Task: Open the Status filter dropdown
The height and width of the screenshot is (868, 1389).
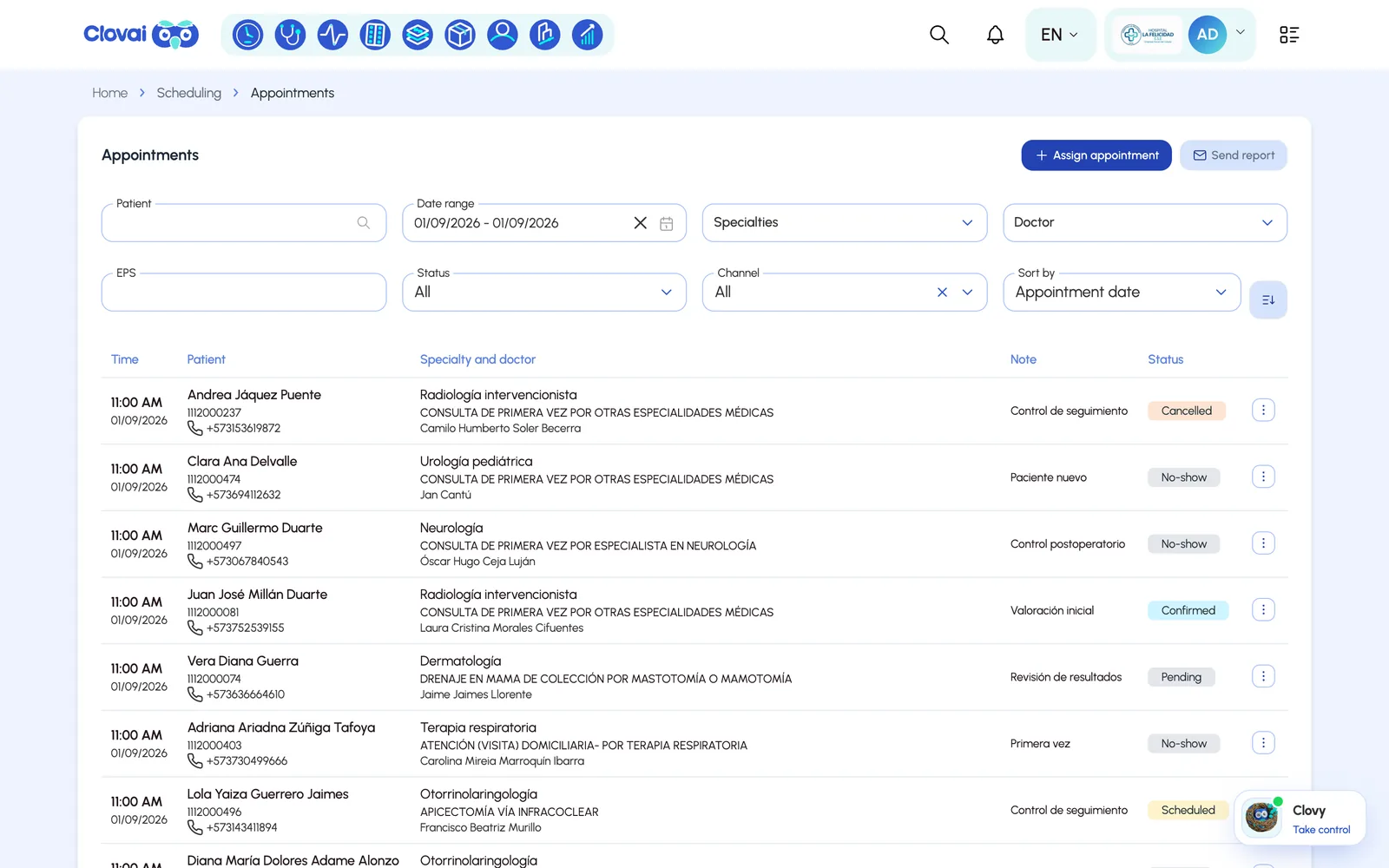Action: (x=544, y=293)
